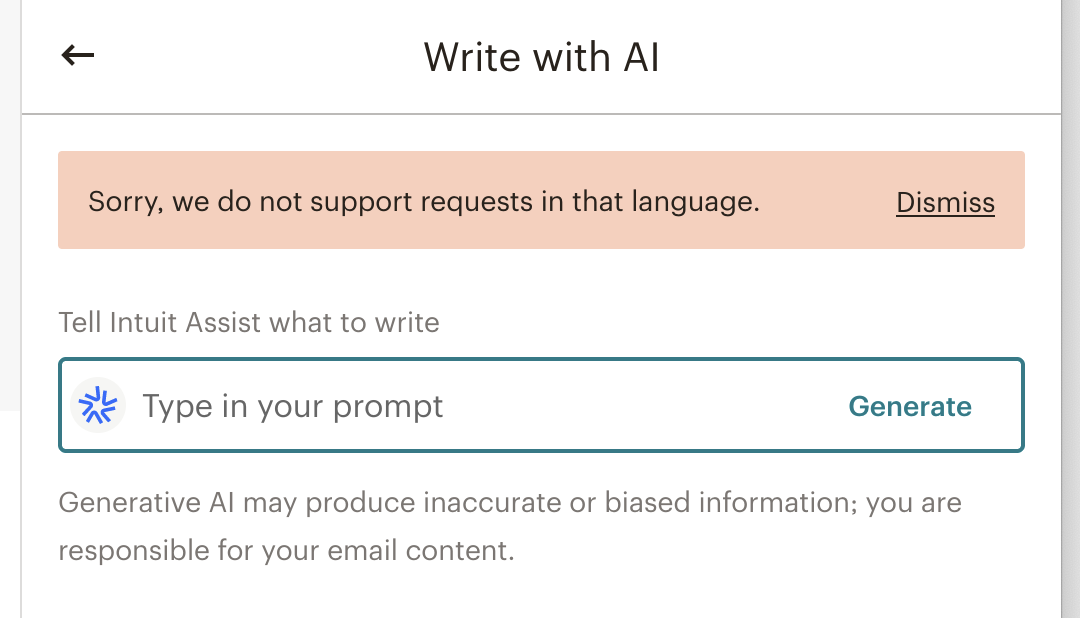Image resolution: width=1080 pixels, height=618 pixels.
Task: Click the Intuit Assist sparkle icon
Action: tap(98, 405)
